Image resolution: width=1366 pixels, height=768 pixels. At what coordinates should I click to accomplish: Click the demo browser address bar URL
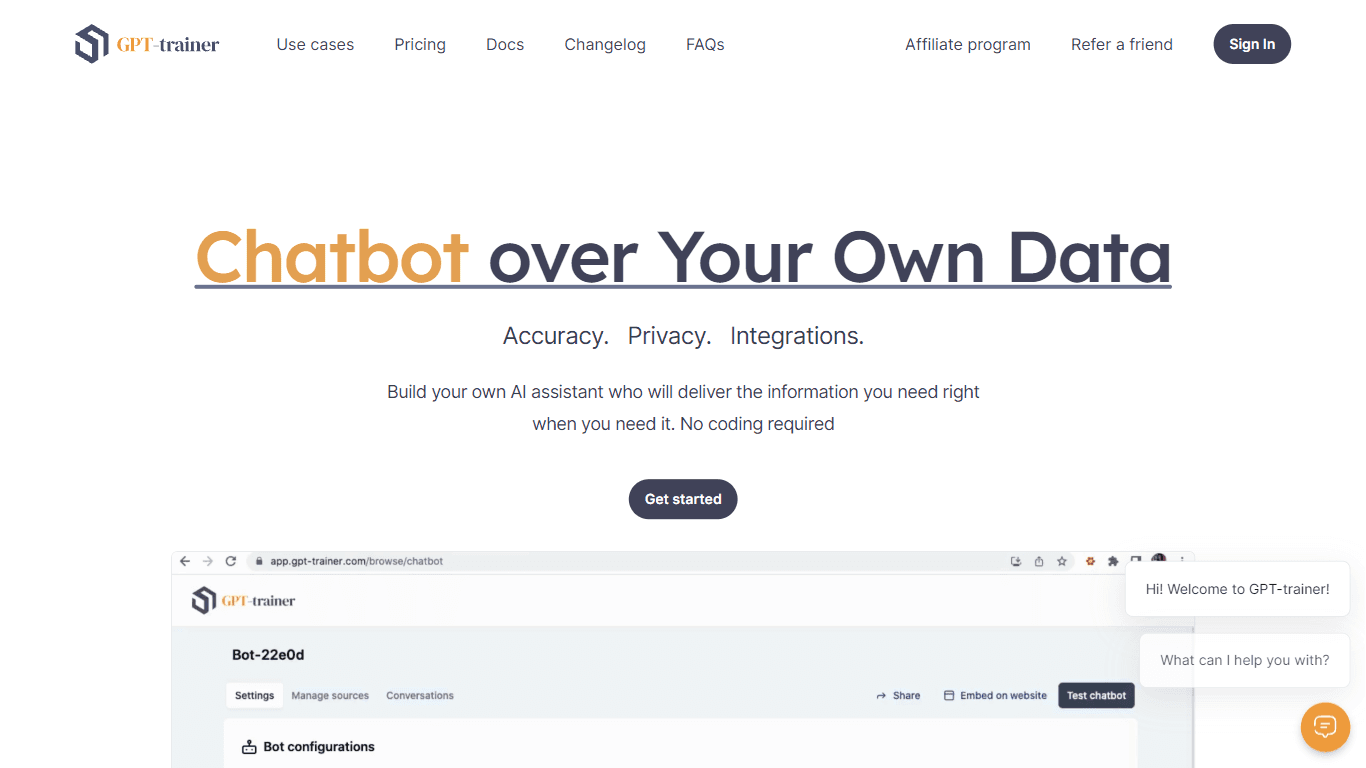[x=356, y=562]
